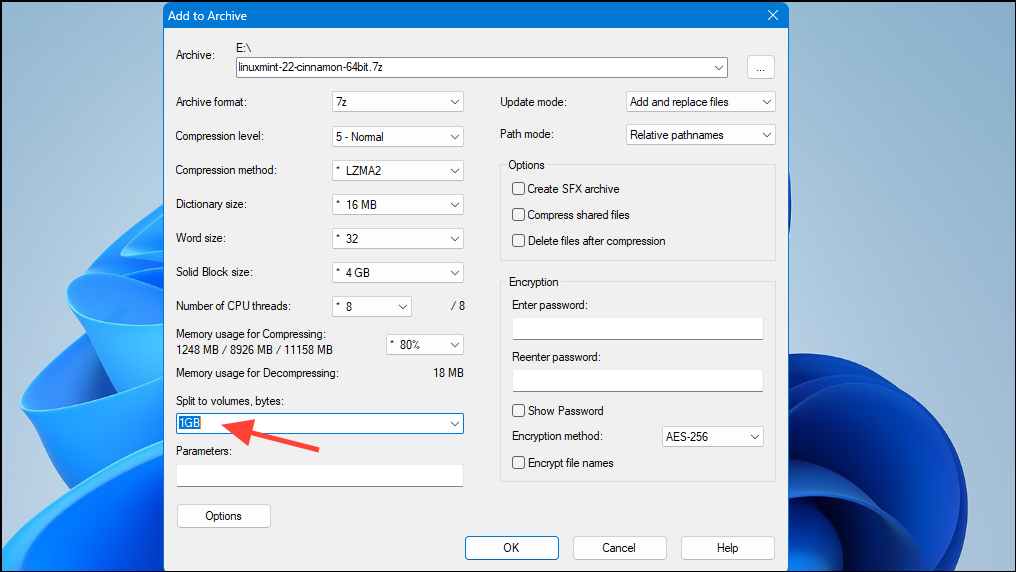Image resolution: width=1016 pixels, height=572 pixels.
Task: Click the Enter password field
Action: 638,328
